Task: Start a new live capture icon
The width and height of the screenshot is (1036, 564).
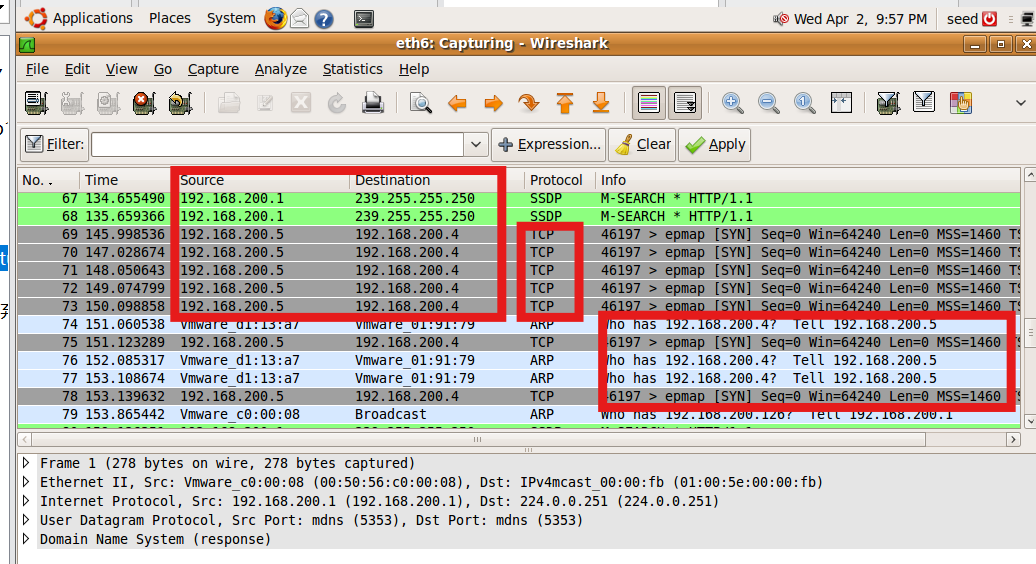Action: click(108, 103)
